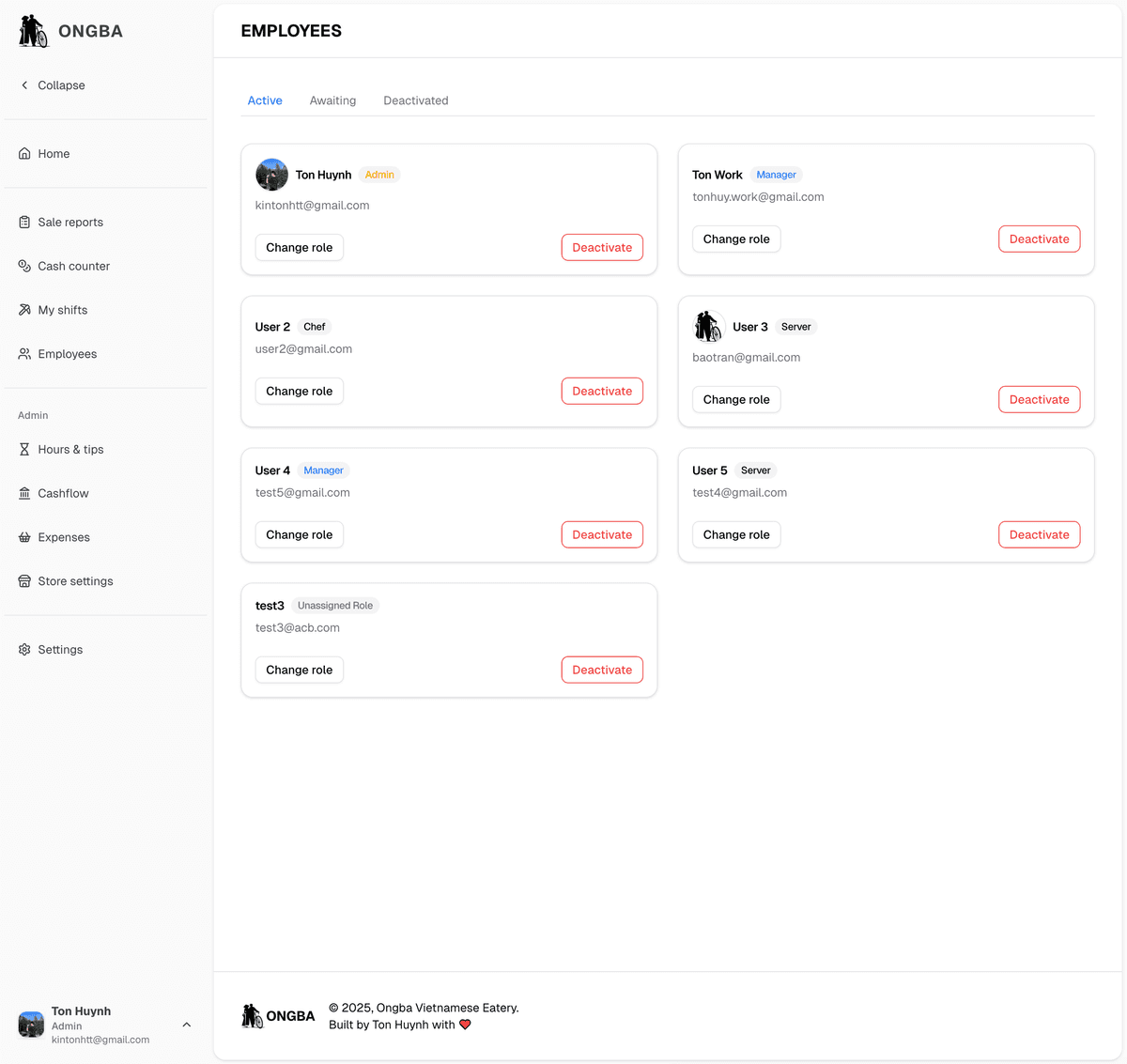Open the Deactivated tab
This screenshot has width=1127, height=1064.
click(415, 100)
